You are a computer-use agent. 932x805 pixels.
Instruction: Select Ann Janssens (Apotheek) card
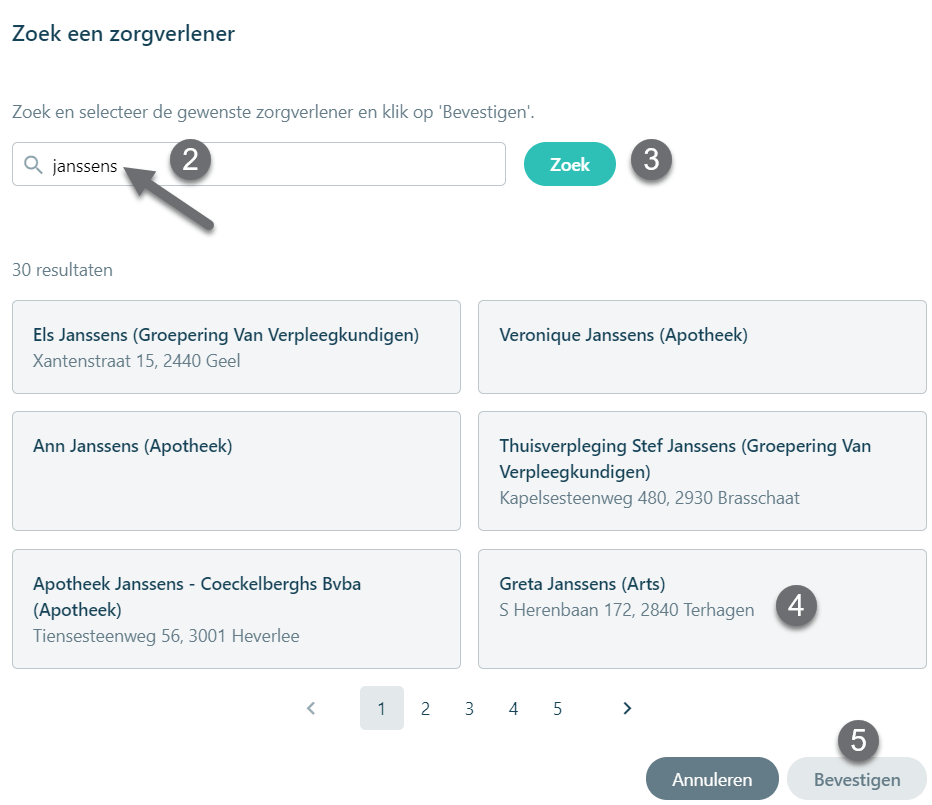click(237, 471)
